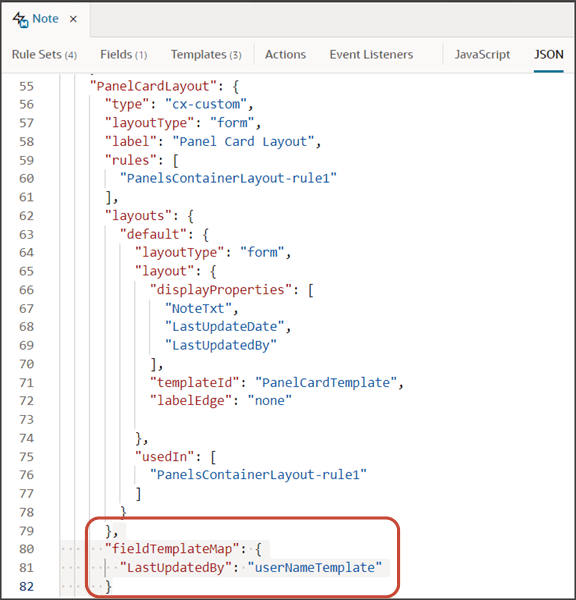
Task: Click the "LastUpdateDate" entry
Action: (x=225, y=327)
